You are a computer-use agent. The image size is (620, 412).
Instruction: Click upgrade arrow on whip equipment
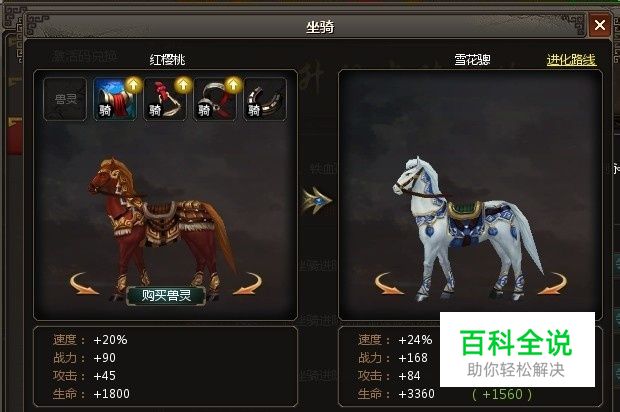click(x=183, y=85)
